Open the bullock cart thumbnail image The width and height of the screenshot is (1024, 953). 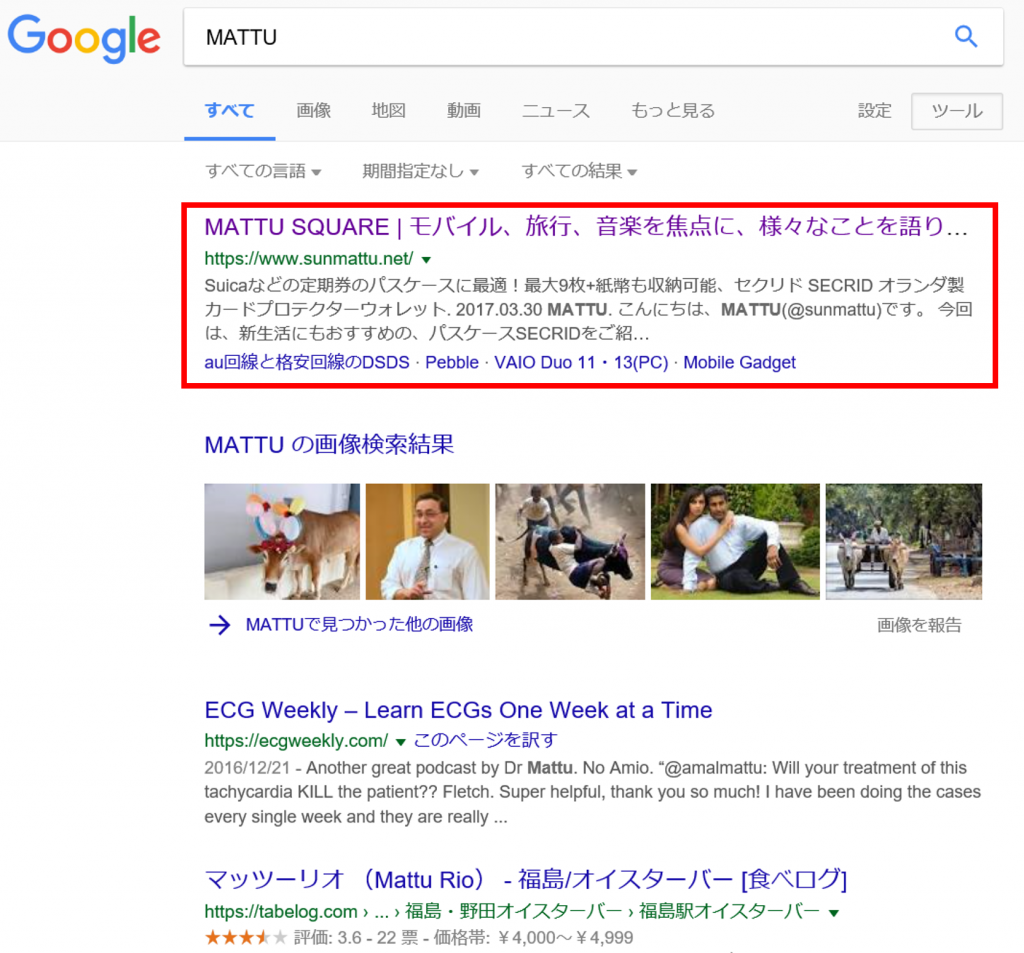pyautogui.click(x=904, y=541)
